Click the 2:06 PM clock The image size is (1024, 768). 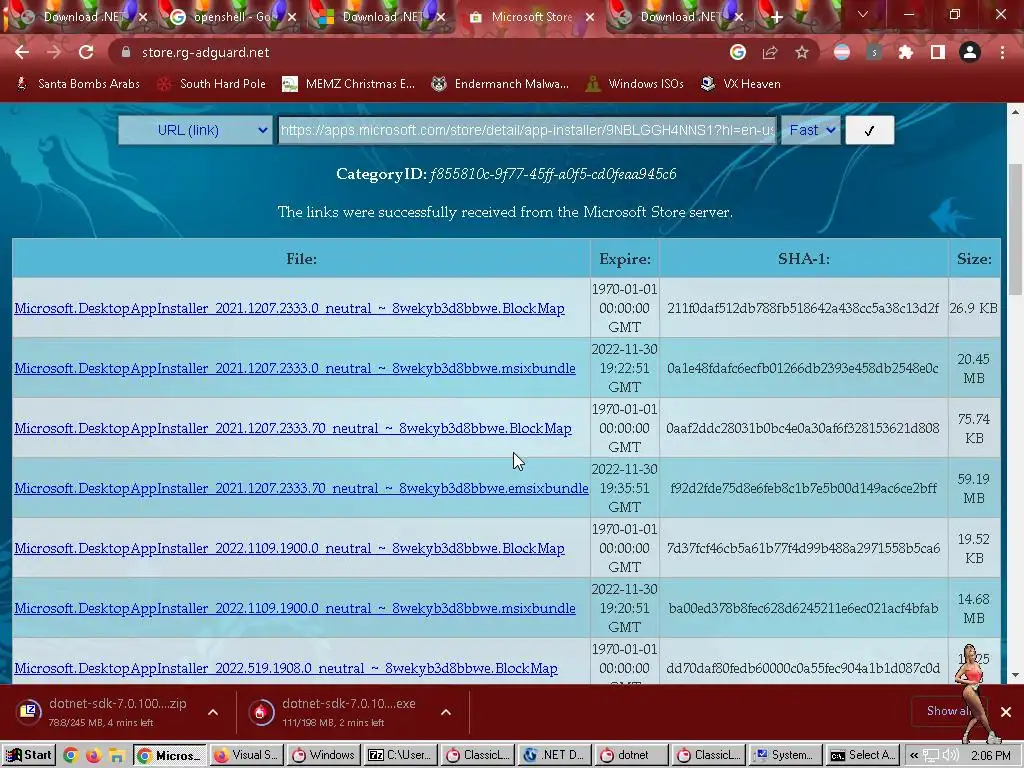pyautogui.click(x=990, y=756)
